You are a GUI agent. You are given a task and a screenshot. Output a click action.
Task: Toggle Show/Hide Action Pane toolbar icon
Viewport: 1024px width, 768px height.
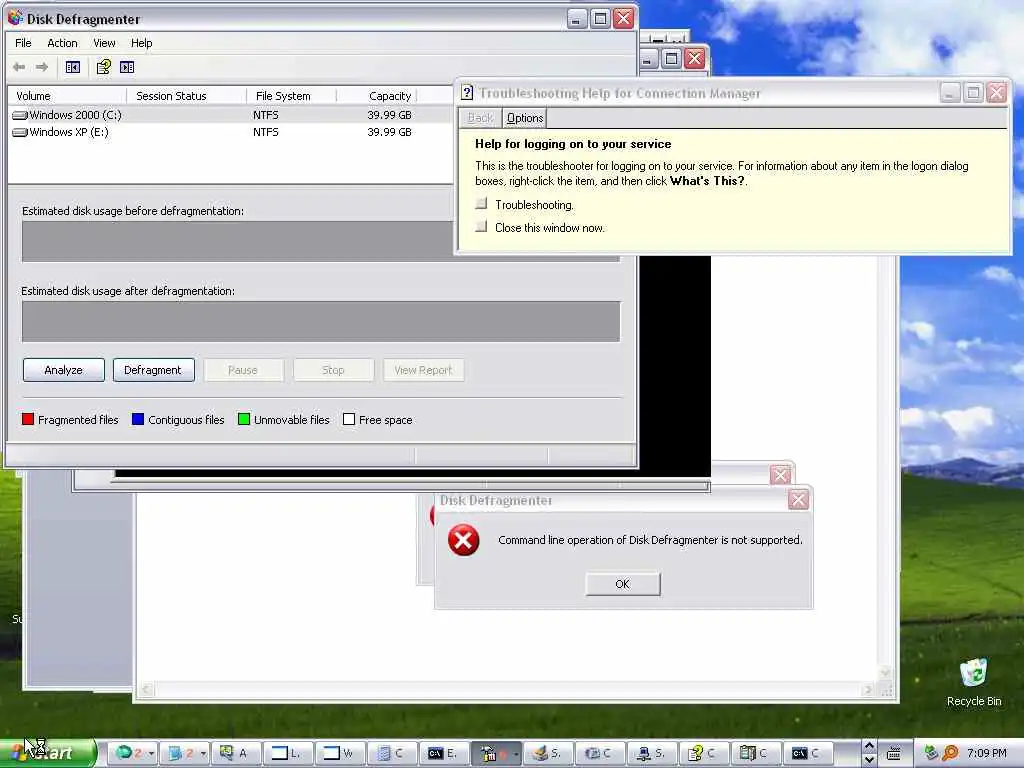(127, 67)
